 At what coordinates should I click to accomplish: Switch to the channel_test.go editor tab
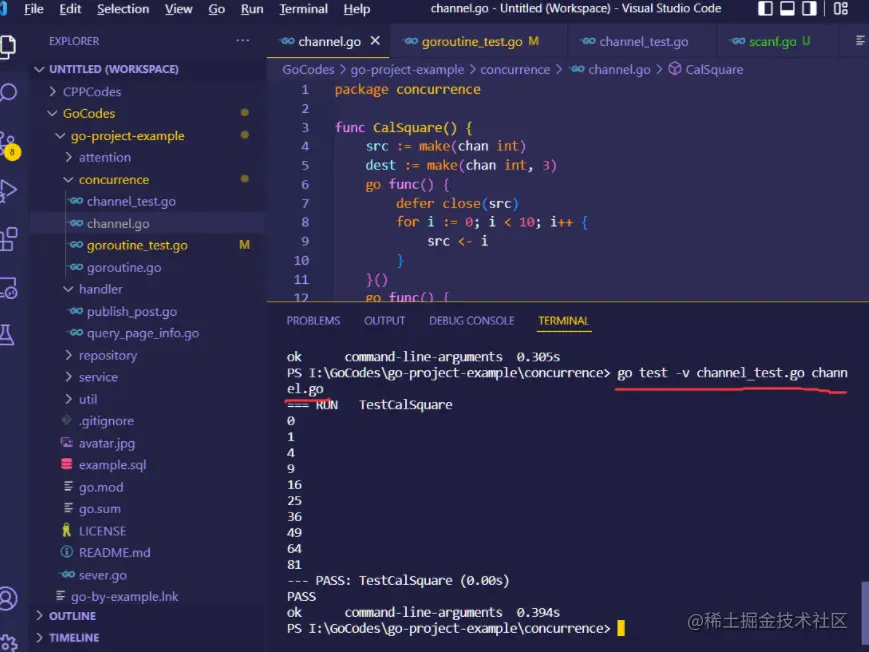pyautogui.click(x=643, y=42)
